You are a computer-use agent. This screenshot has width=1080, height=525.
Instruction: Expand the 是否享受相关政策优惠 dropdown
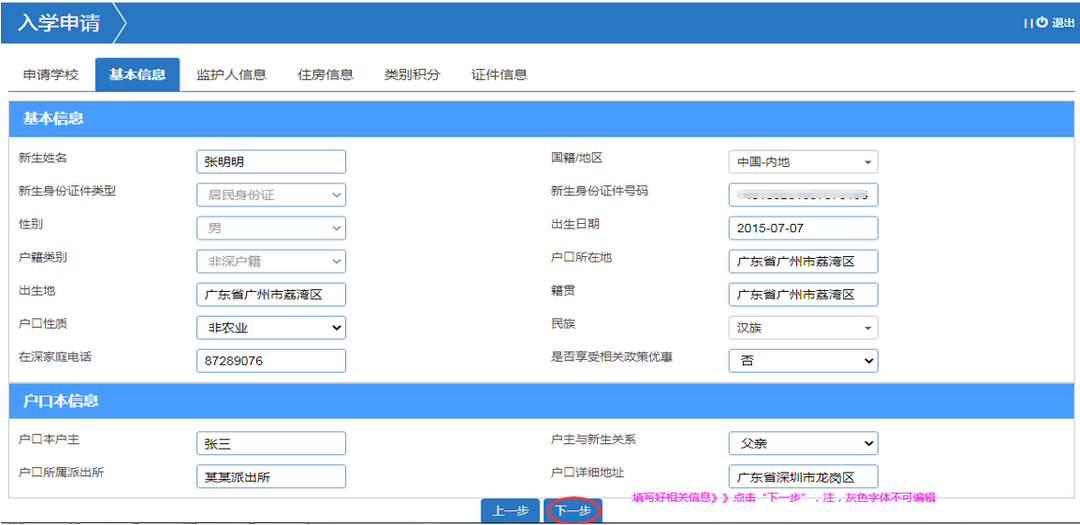[x=803, y=361]
